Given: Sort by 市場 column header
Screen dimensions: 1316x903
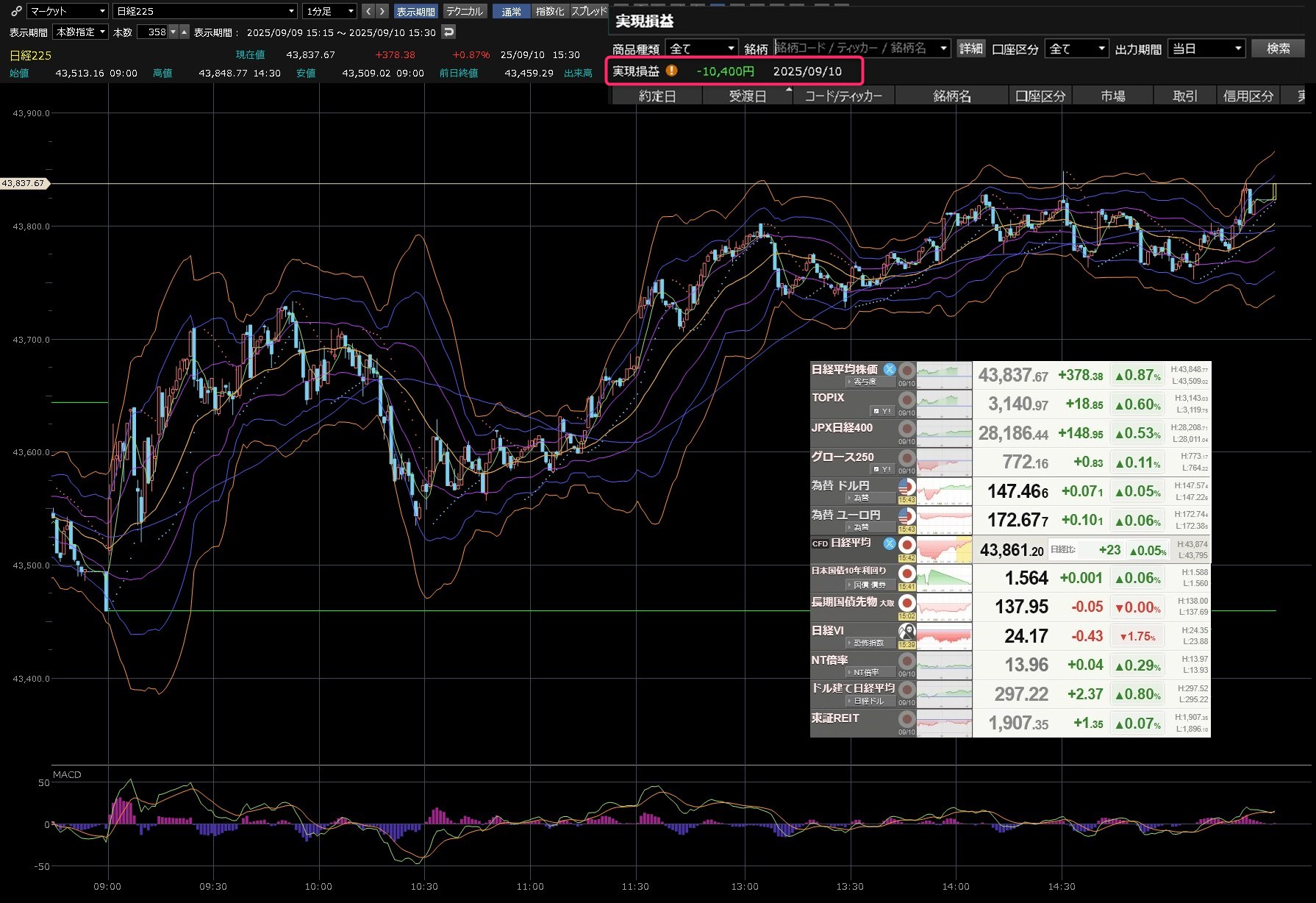Looking at the screenshot, I should click(x=1112, y=96).
